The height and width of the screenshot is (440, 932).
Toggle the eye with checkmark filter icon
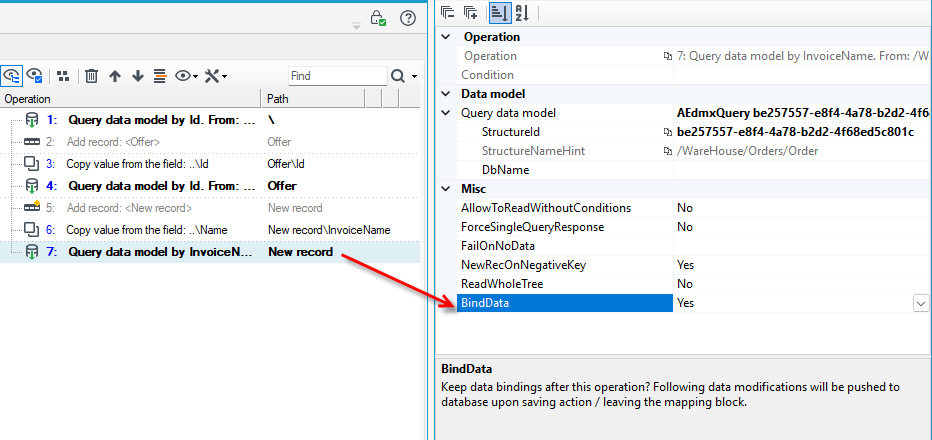pos(34,76)
